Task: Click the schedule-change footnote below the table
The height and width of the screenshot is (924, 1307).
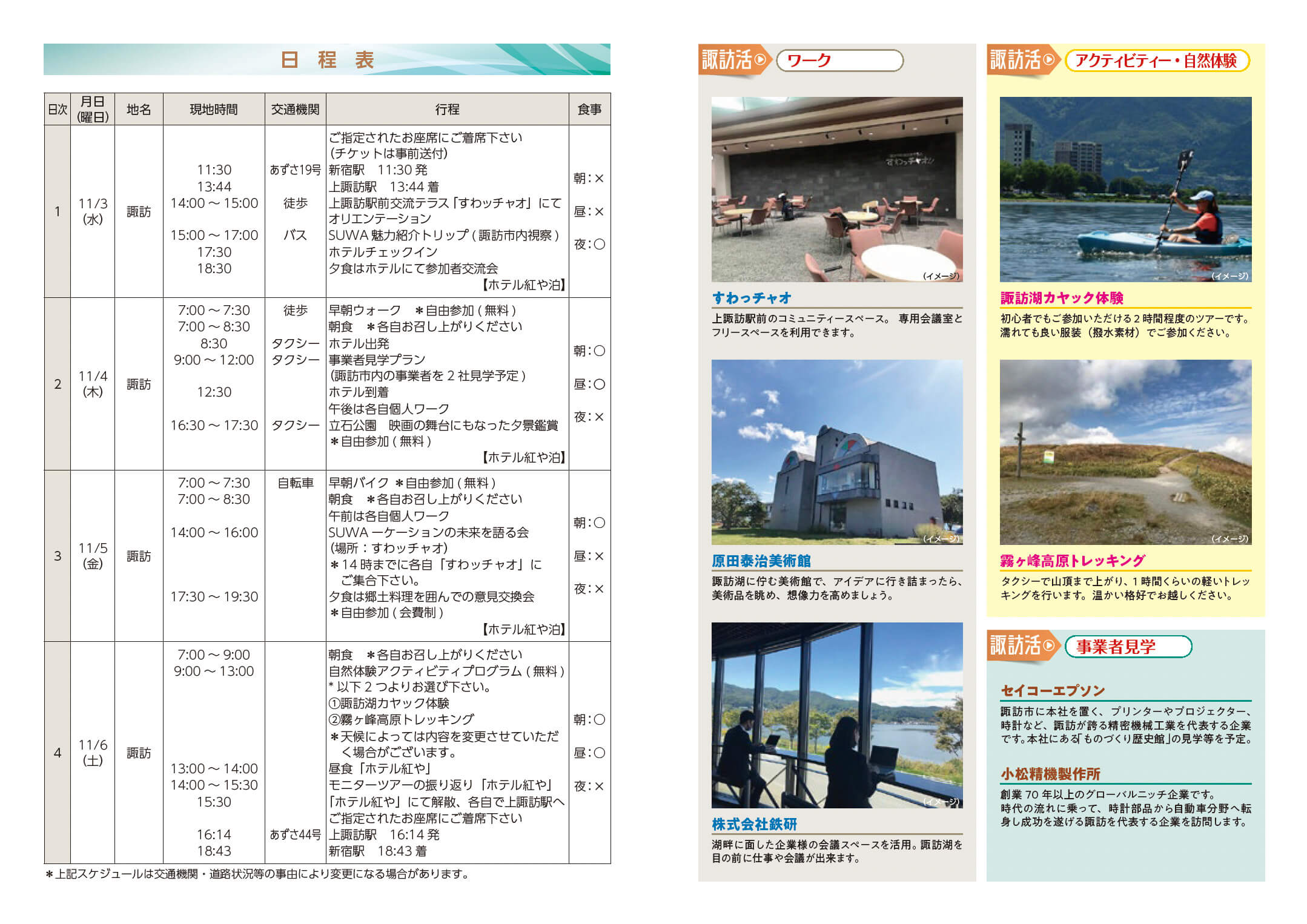Action: tap(257, 874)
